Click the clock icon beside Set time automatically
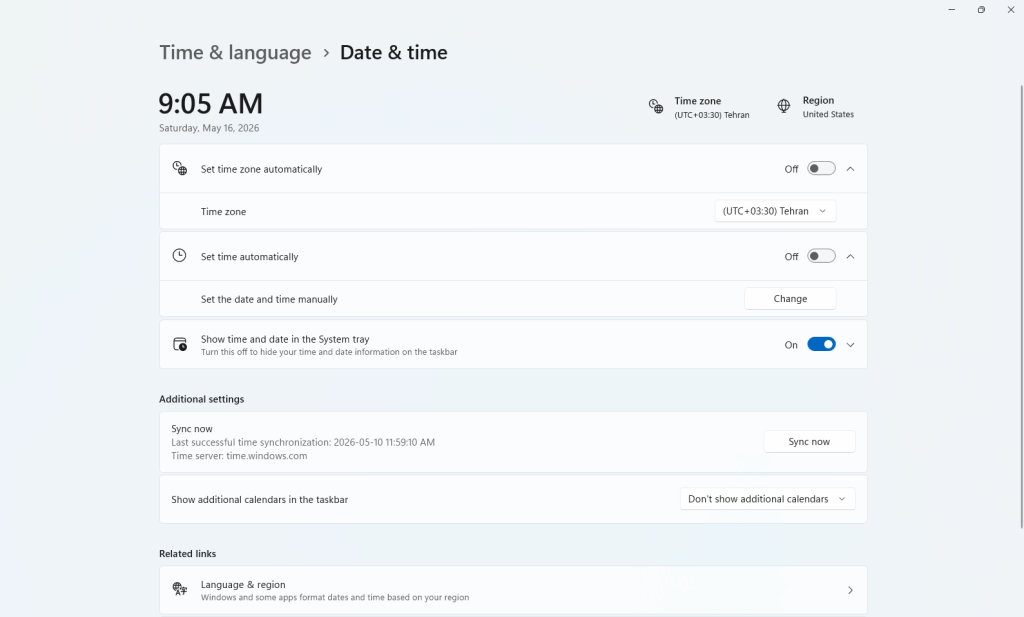Image resolution: width=1024 pixels, height=617 pixels. [x=179, y=255]
